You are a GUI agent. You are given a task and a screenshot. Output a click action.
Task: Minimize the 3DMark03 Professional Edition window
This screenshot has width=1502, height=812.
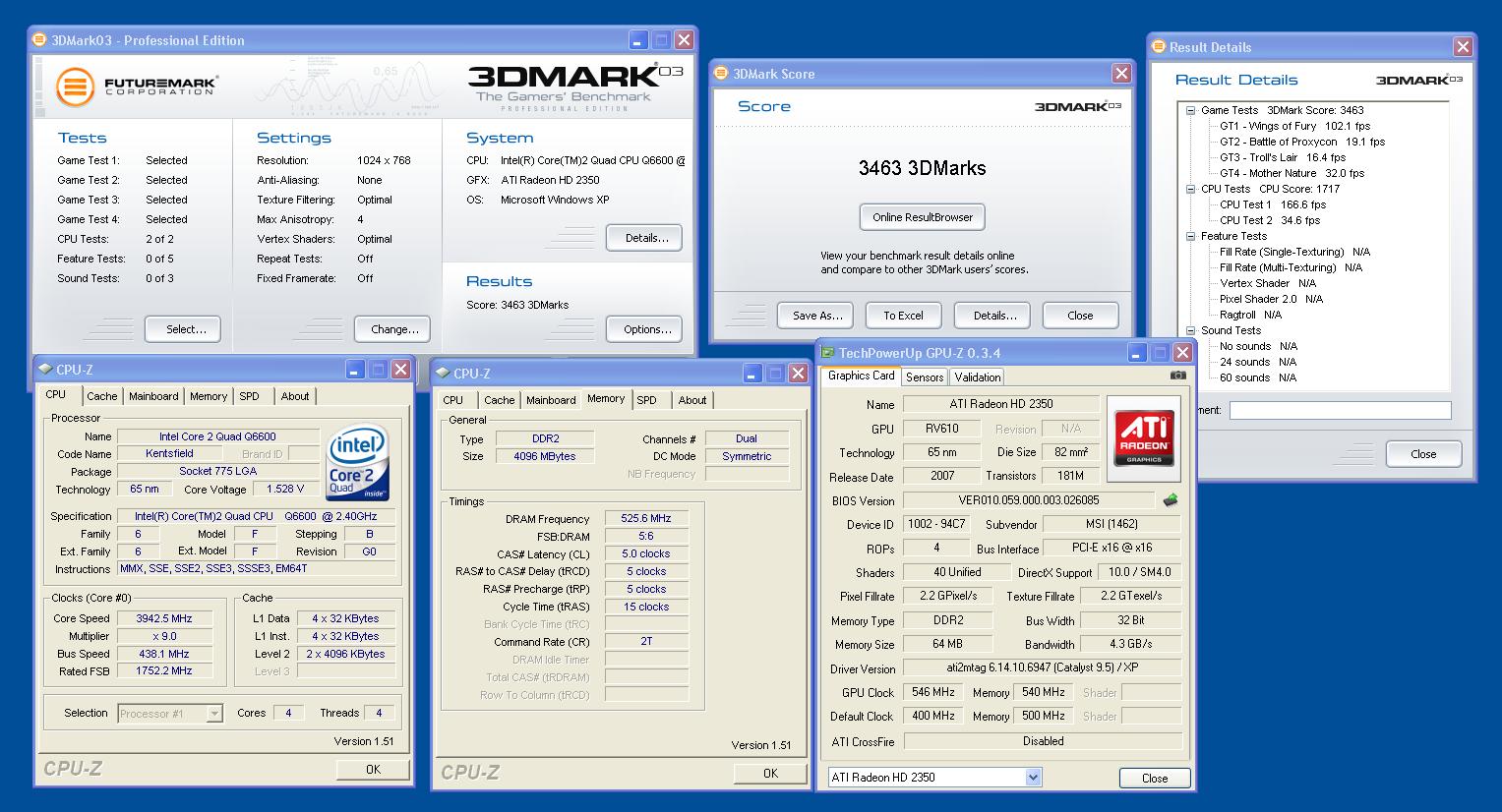[x=638, y=40]
